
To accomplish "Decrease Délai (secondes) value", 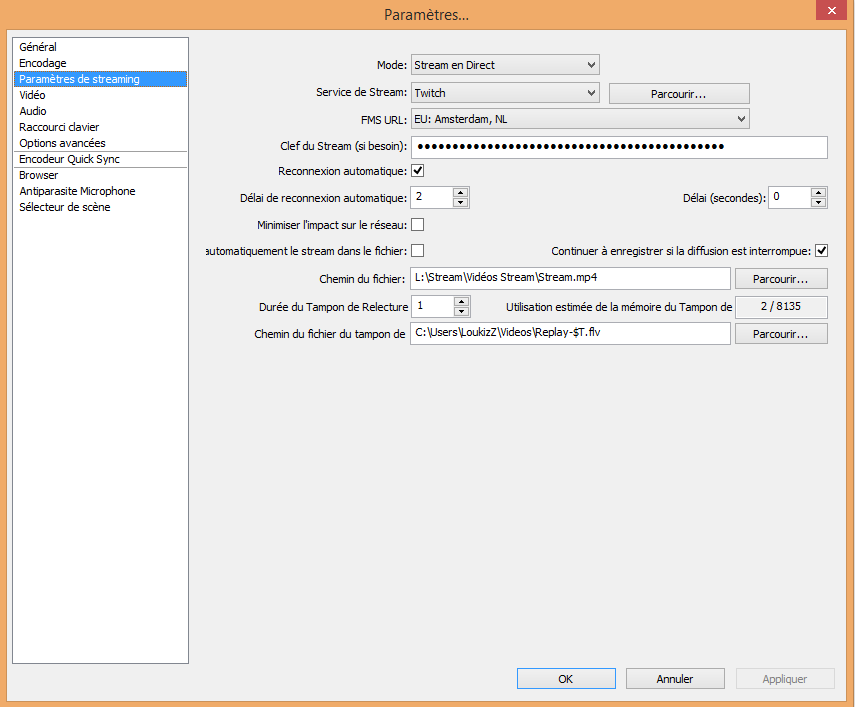I will pyautogui.click(x=818, y=202).
